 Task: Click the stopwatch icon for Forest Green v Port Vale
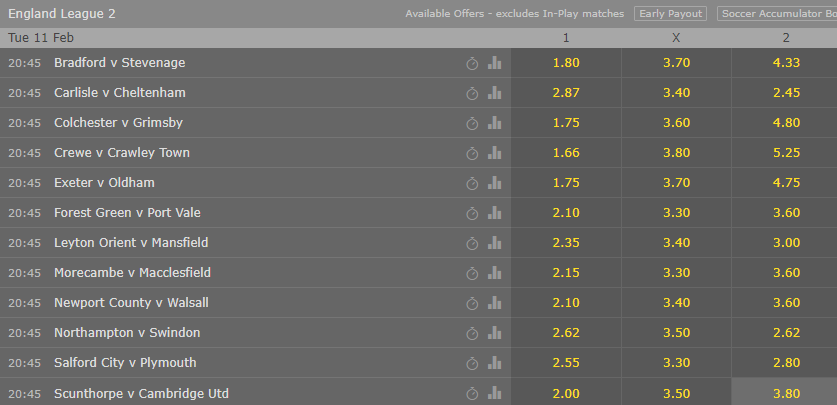[472, 213]
